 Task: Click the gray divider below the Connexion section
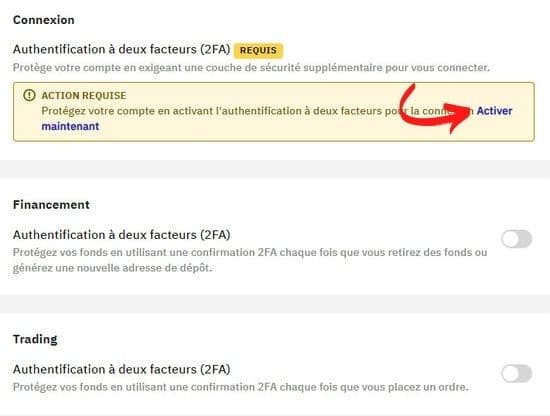275,169
